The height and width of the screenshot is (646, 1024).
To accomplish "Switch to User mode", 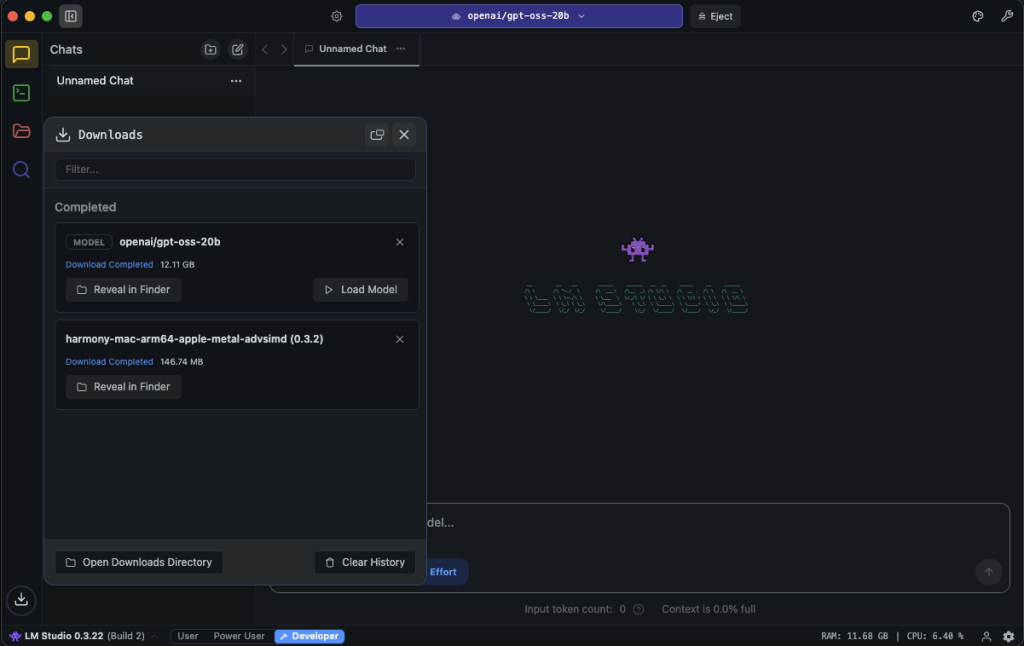I will coord(188,636).
